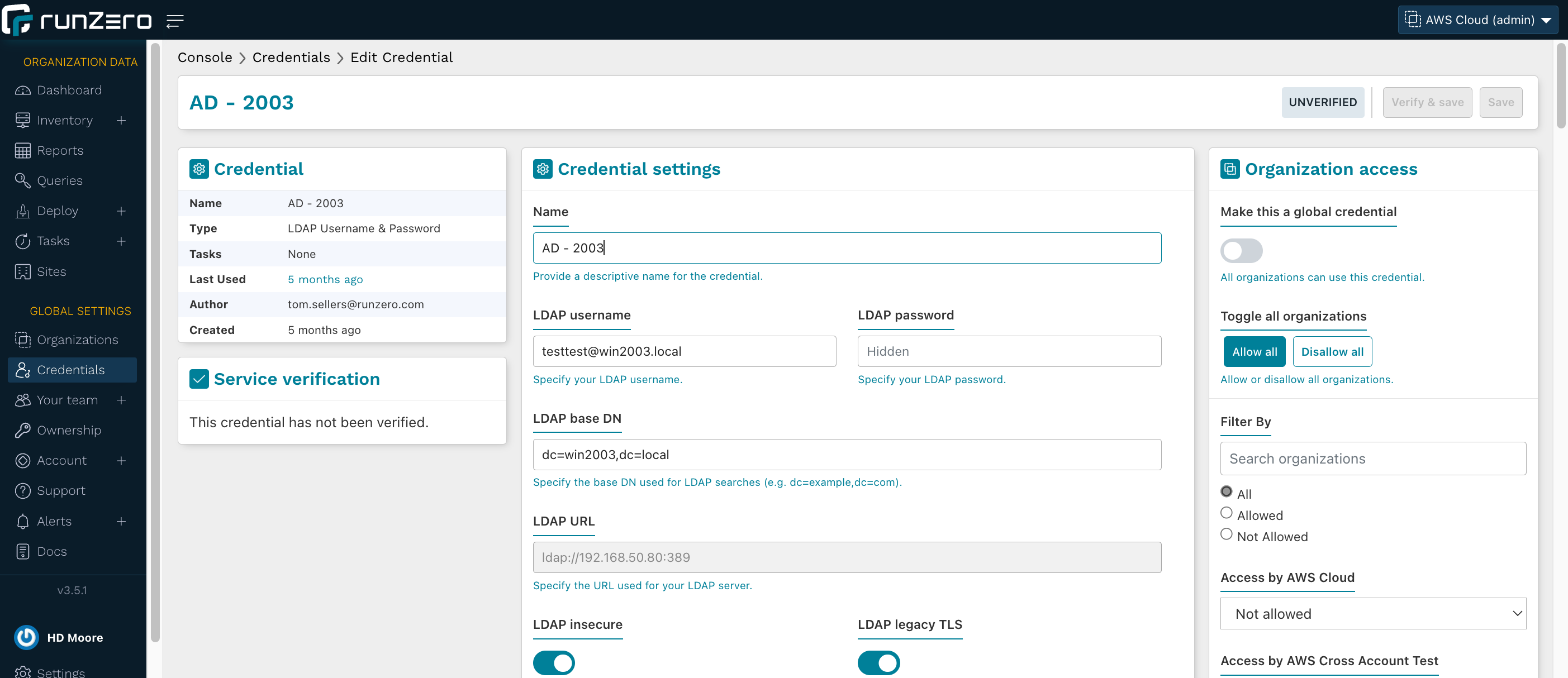
Task: Click the Alerts bell icon
Action: (x=22, y=521)
